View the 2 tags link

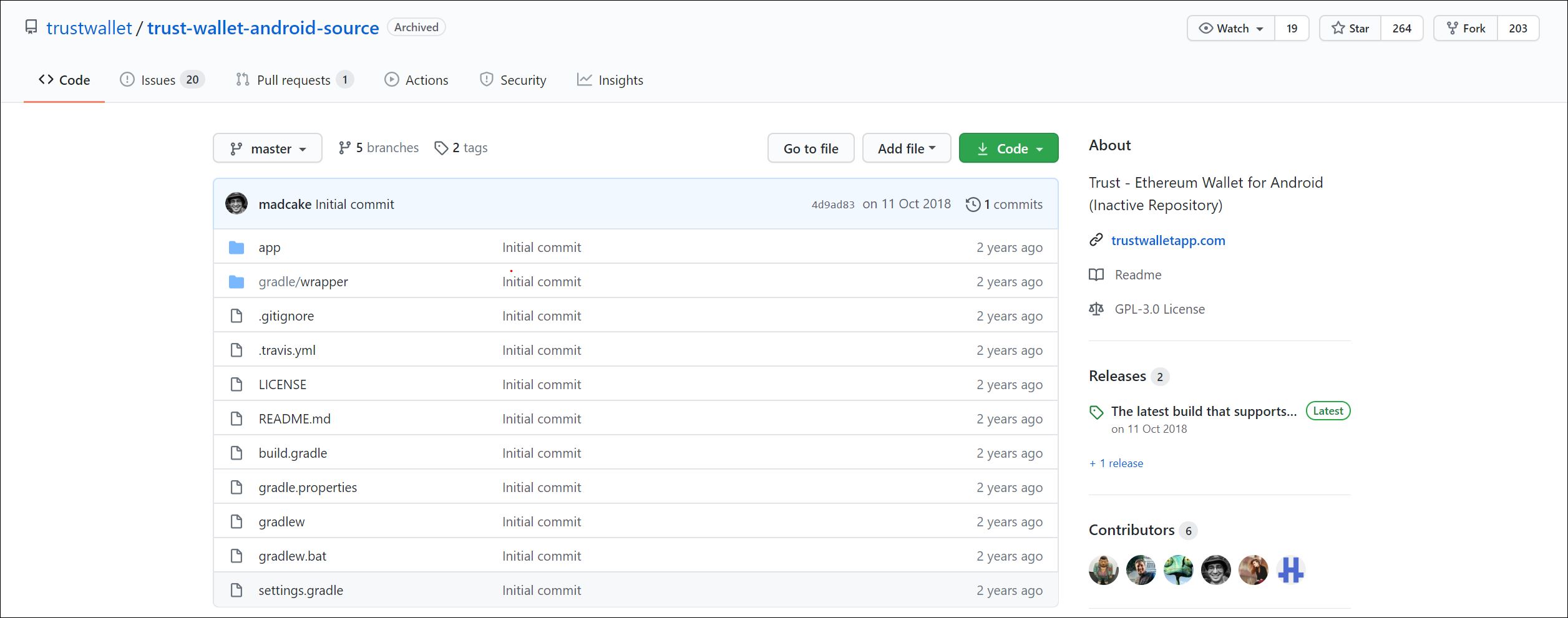(x=461, y=148)
